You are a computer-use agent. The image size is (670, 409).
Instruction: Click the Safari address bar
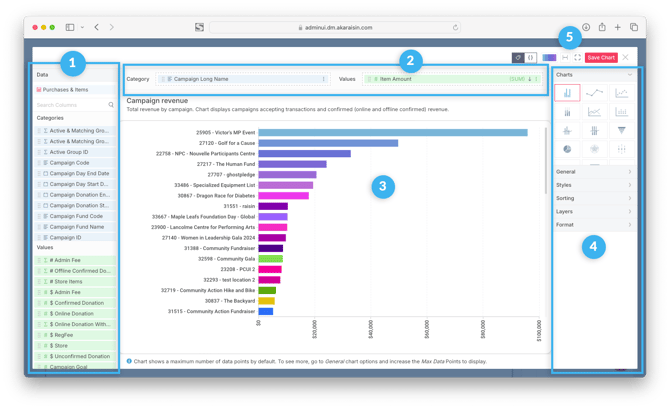click(335, 27)
